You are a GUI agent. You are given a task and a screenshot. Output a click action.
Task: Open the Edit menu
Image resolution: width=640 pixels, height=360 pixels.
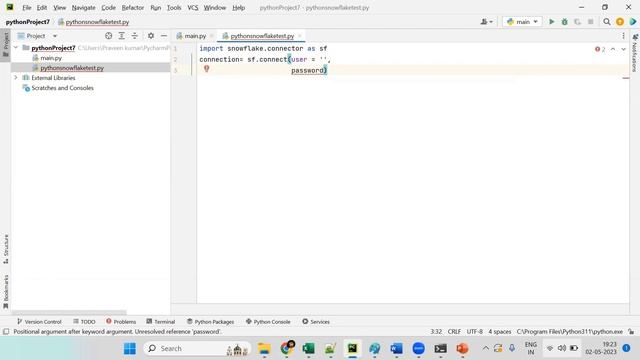click(42, 7)
